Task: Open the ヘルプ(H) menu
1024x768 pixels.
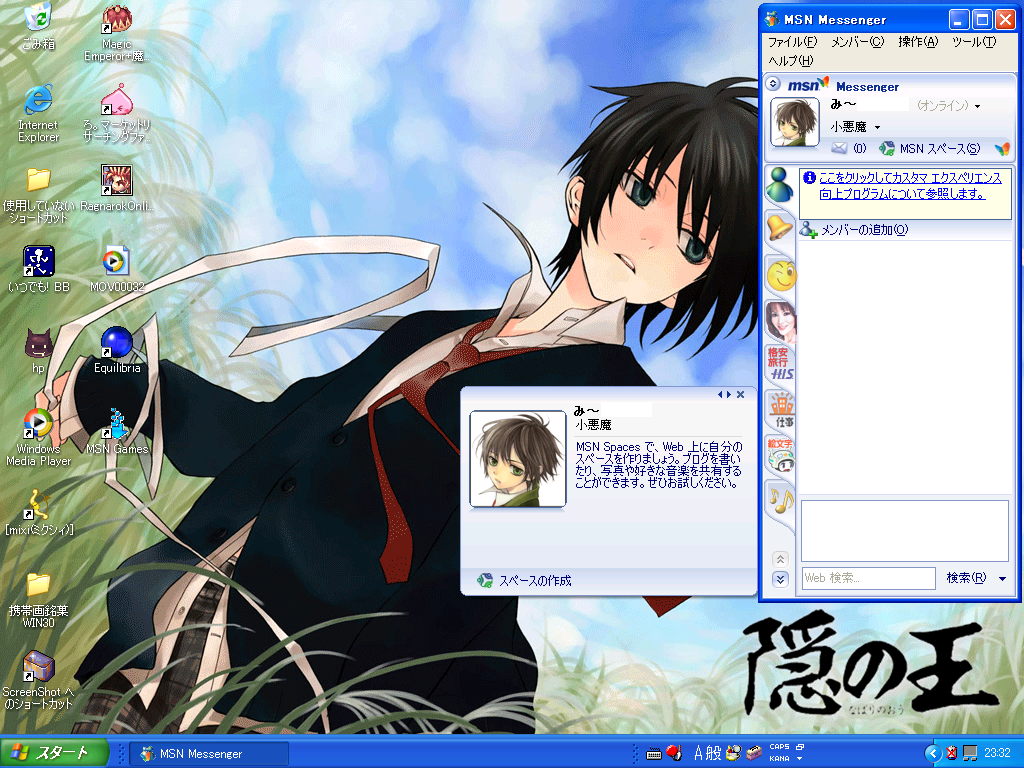Action: [x=790, y=61]
